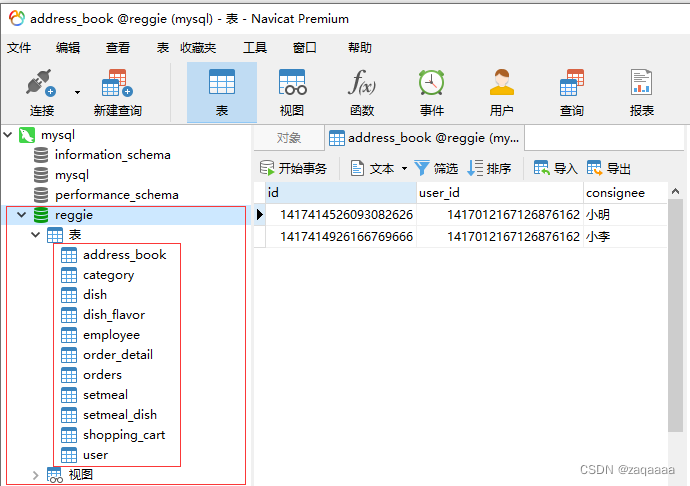The image size is (690, 486).
Task: Select the dish_flavor table
Action: pyautogui.click(x=114, y=315)
